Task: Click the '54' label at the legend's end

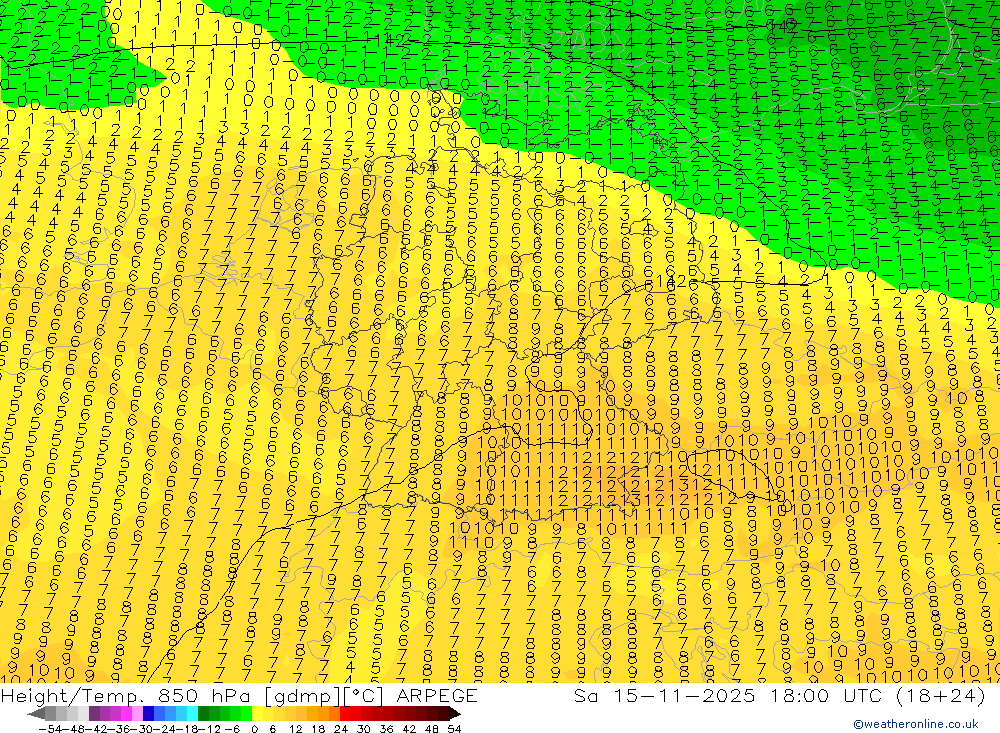Action: coord(454,729)
